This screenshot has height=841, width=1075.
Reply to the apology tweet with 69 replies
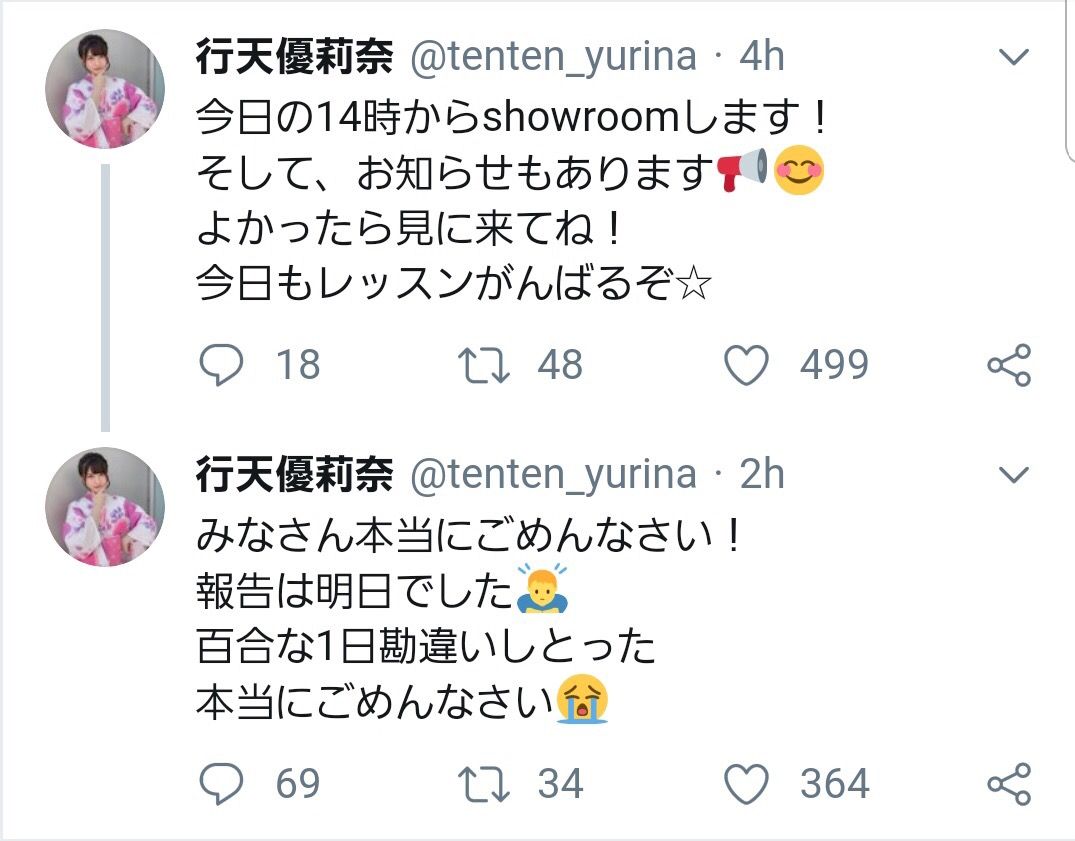click(x=221, y=783)
